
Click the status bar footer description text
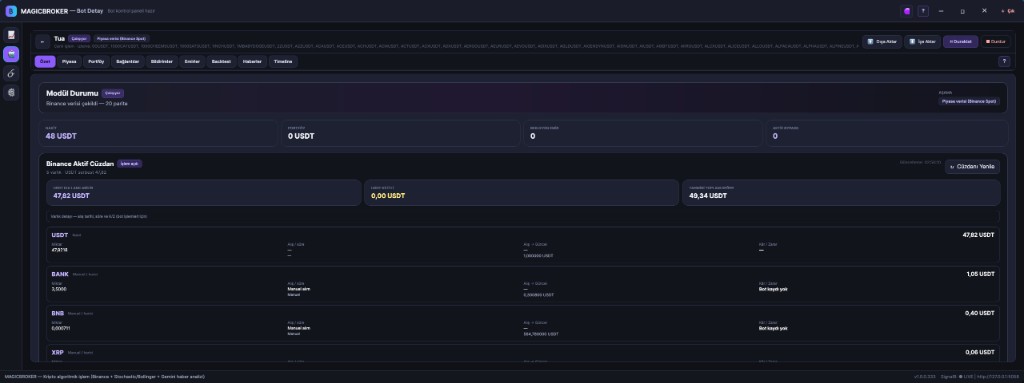click(104, 376)
